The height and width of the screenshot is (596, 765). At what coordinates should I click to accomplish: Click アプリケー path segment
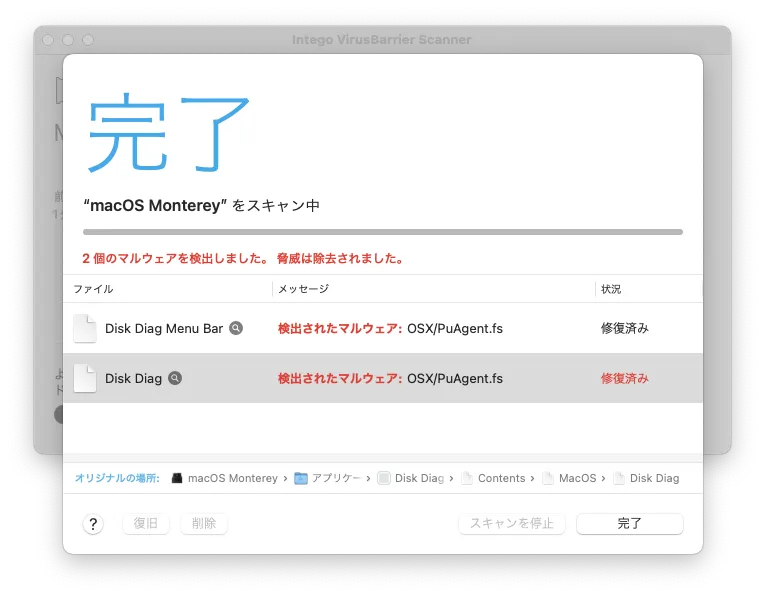pyautogui.click(x=337, y=478)
